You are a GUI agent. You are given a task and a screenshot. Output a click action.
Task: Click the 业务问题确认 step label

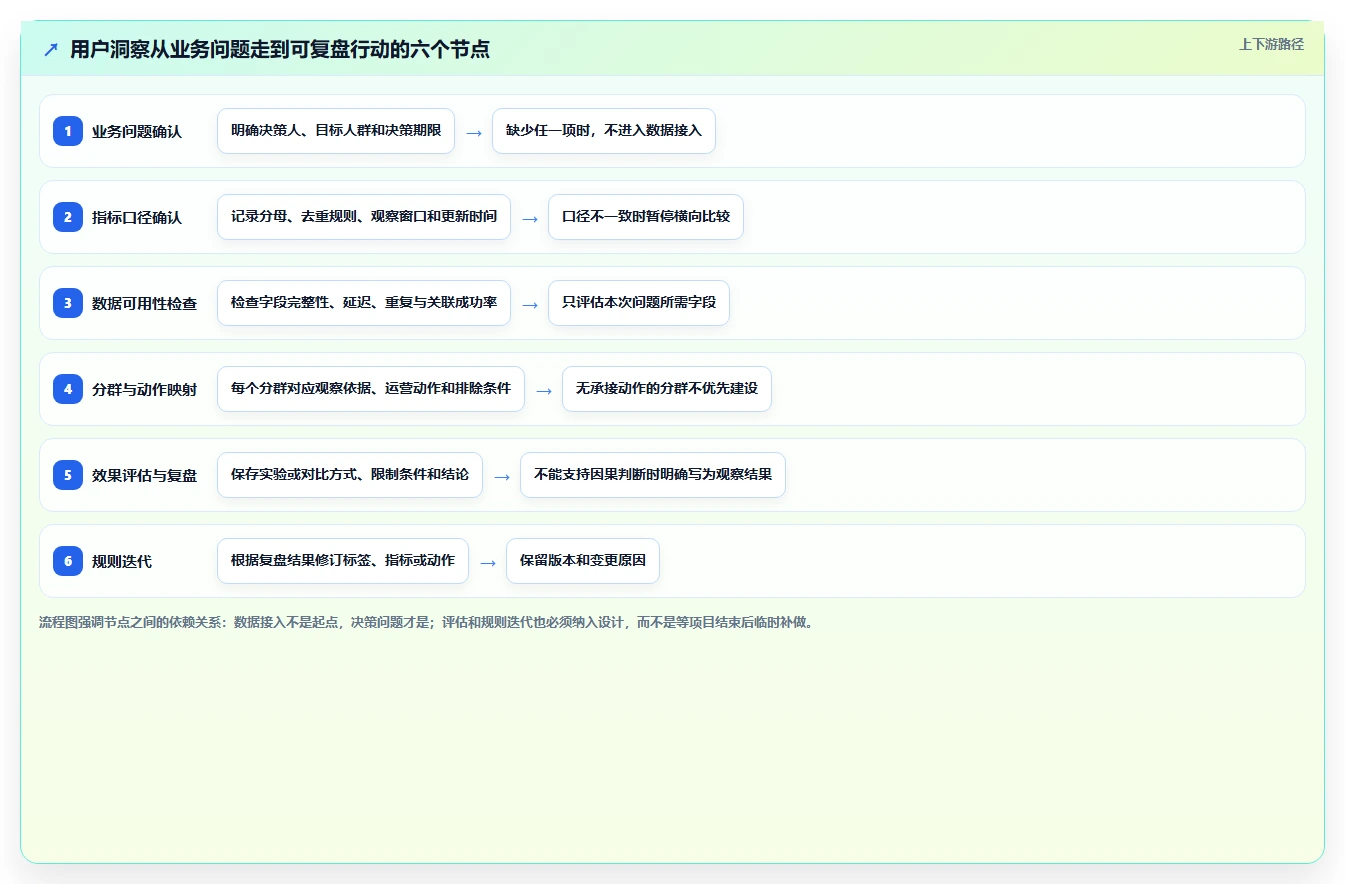(137, 131)
